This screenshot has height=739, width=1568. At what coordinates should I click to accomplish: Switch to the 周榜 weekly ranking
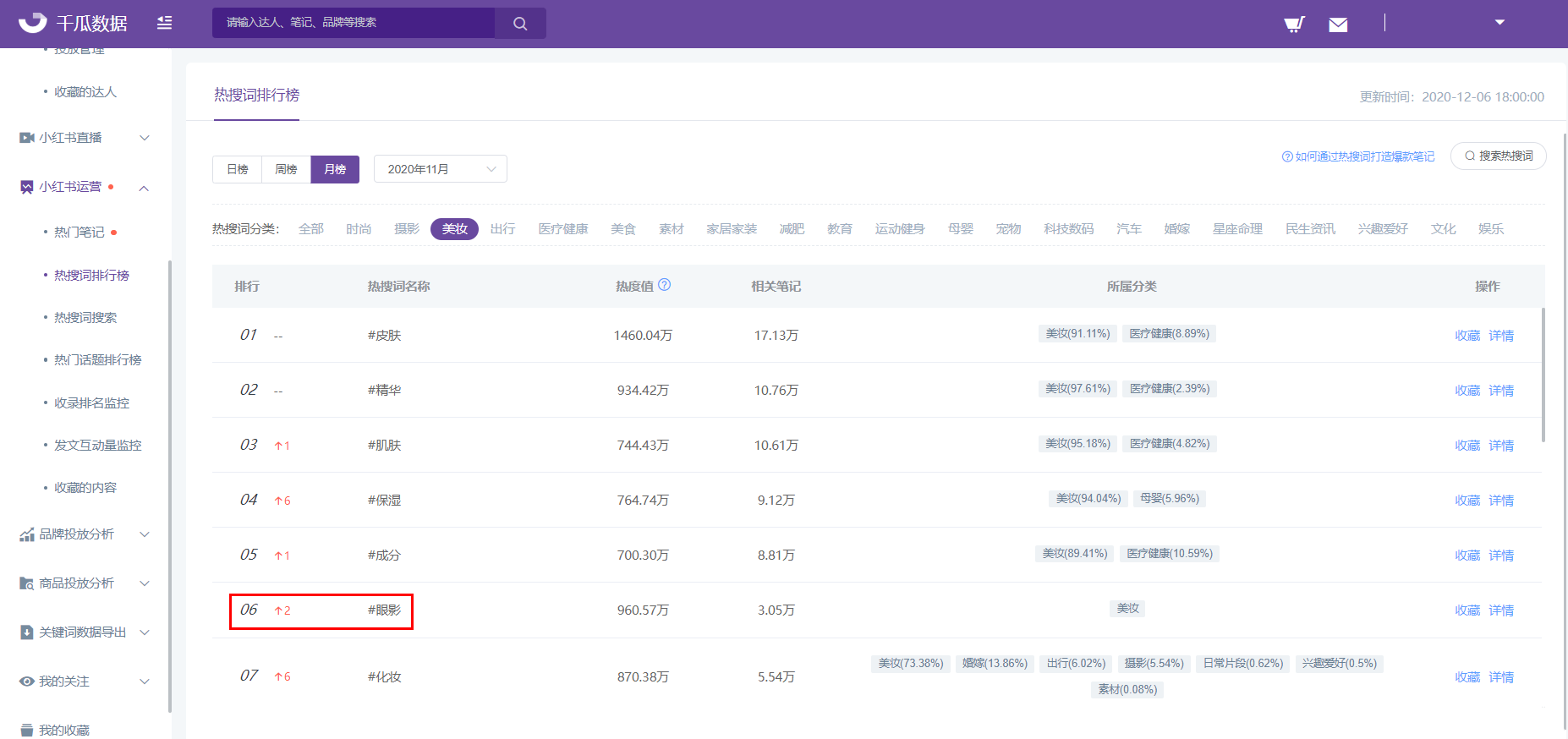[286, 169]
